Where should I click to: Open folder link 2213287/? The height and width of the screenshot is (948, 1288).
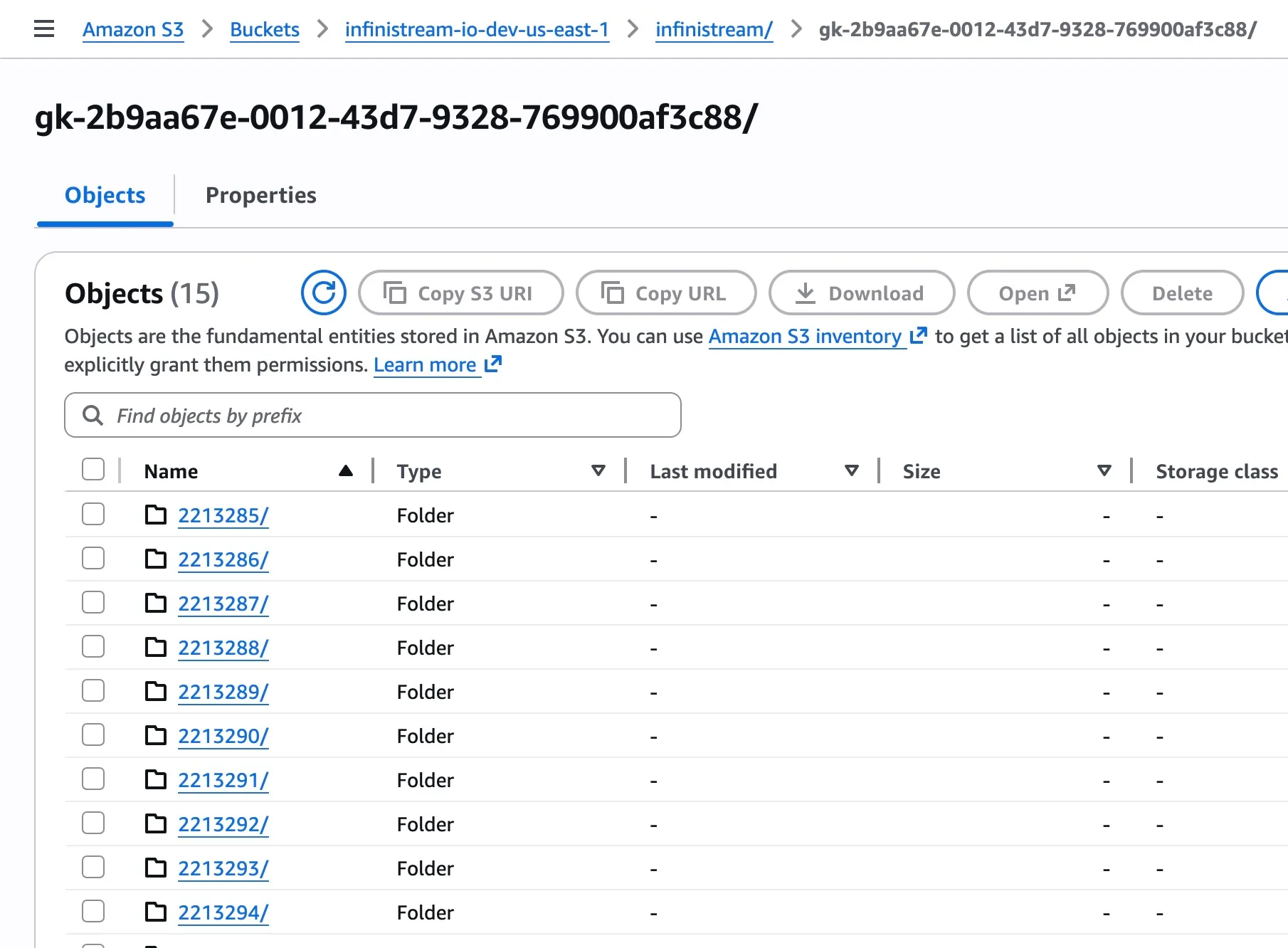[x=223, y=604]
